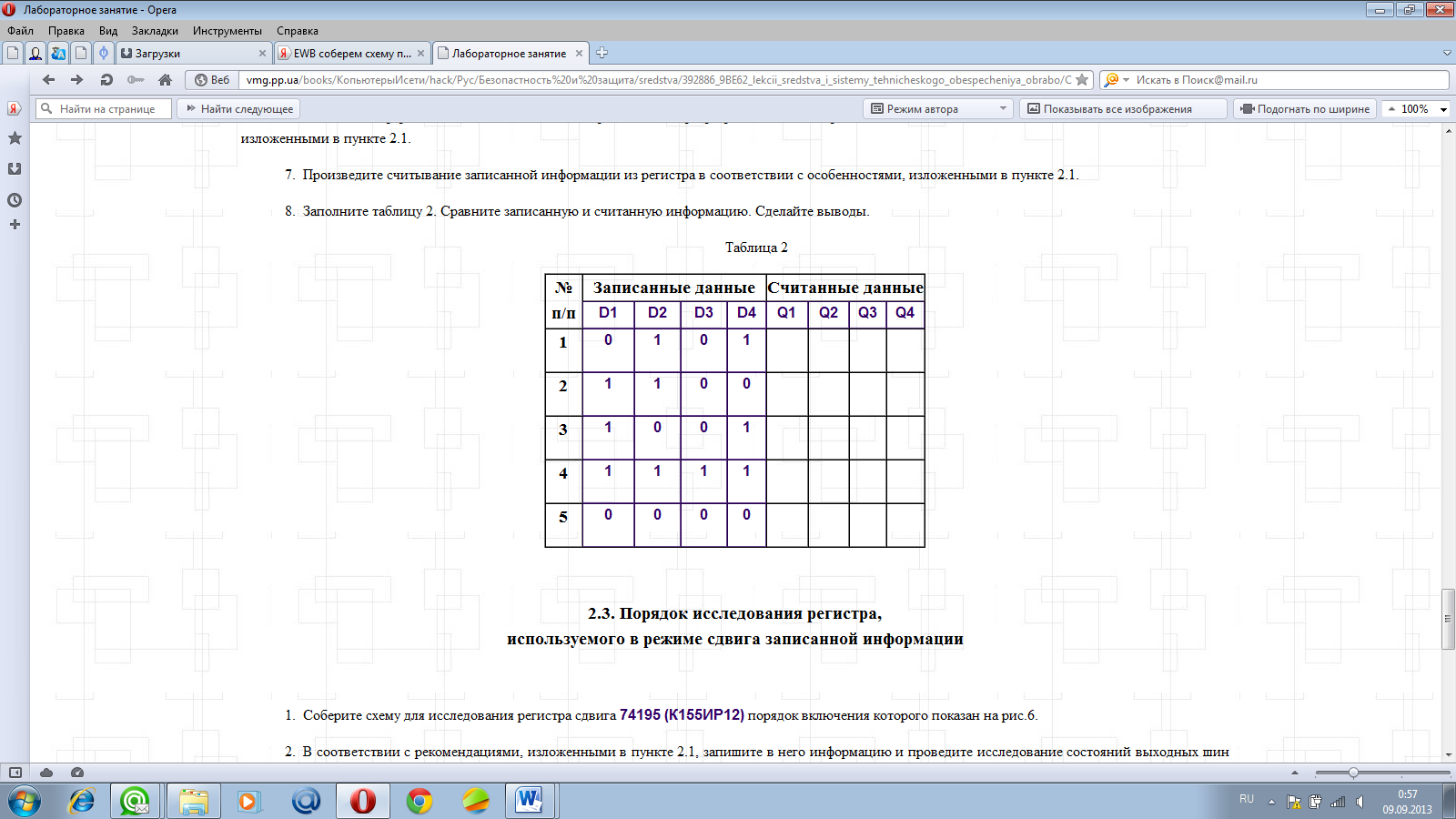The width and height of the screenshot is (1456, 819).
Task: Open the downloads panel in sidebar
Action: (x=15, y=169)
